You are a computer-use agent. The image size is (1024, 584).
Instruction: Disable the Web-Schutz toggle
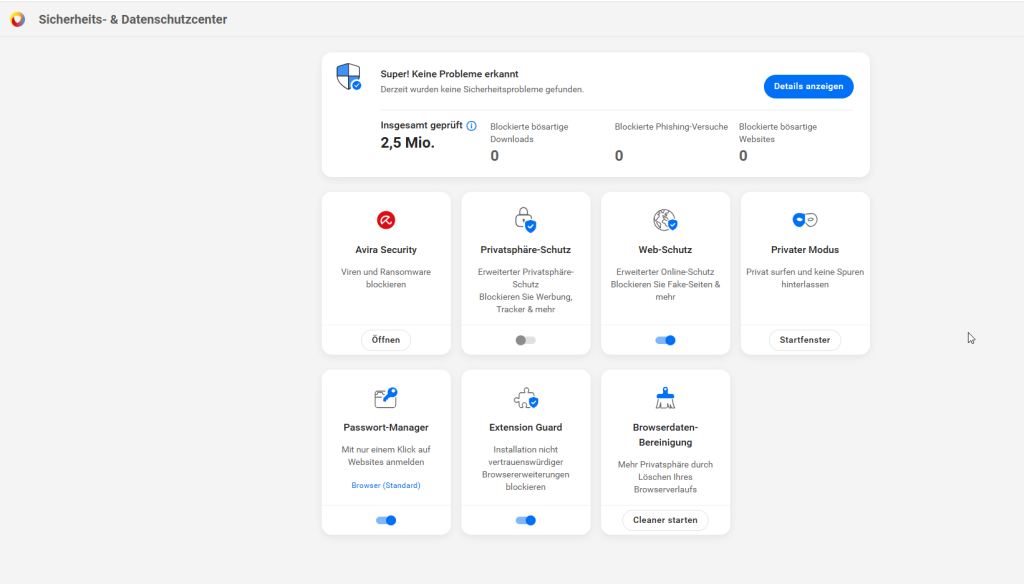coord(665,340)
